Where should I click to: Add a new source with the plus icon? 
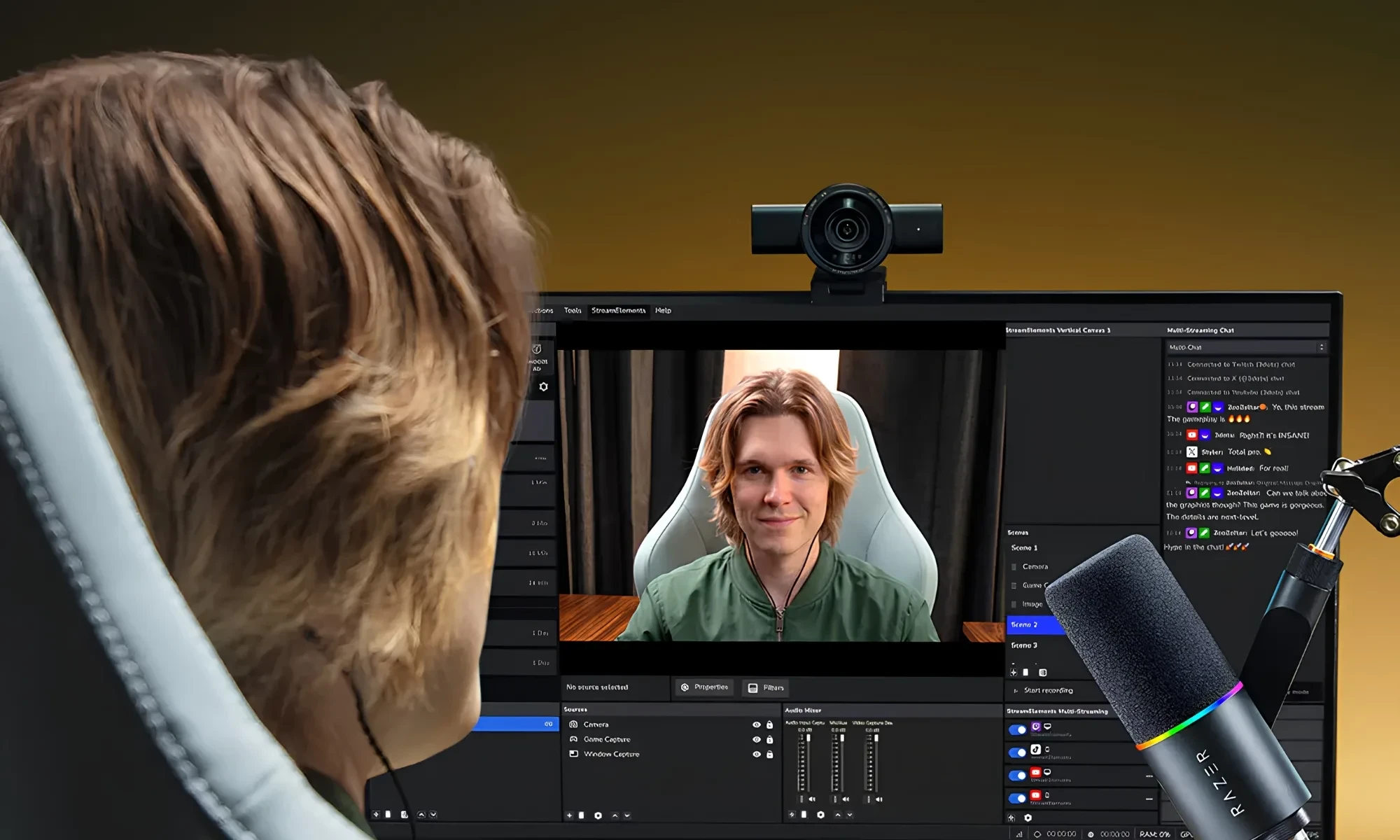pos(570,815)
